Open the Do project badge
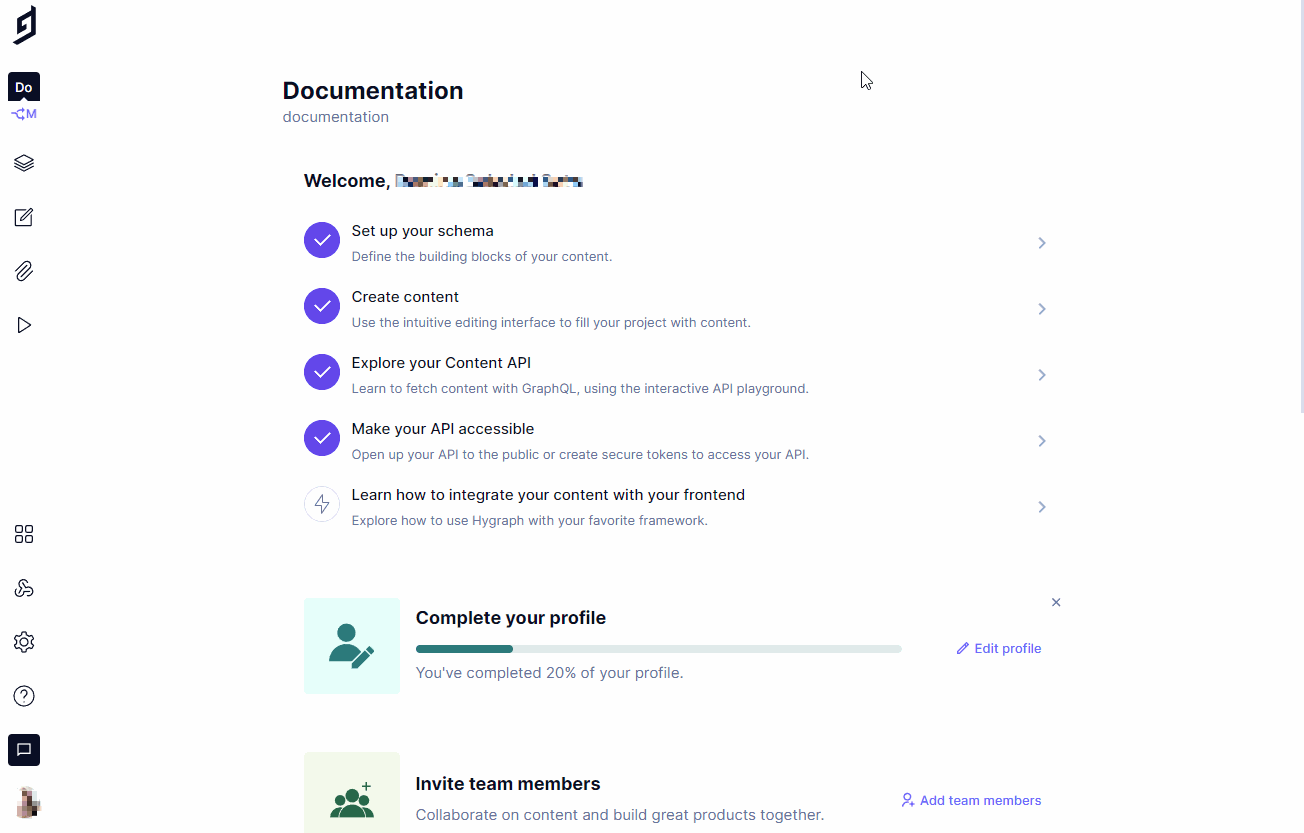This screenshot has height=833, width=1304. 23,87
